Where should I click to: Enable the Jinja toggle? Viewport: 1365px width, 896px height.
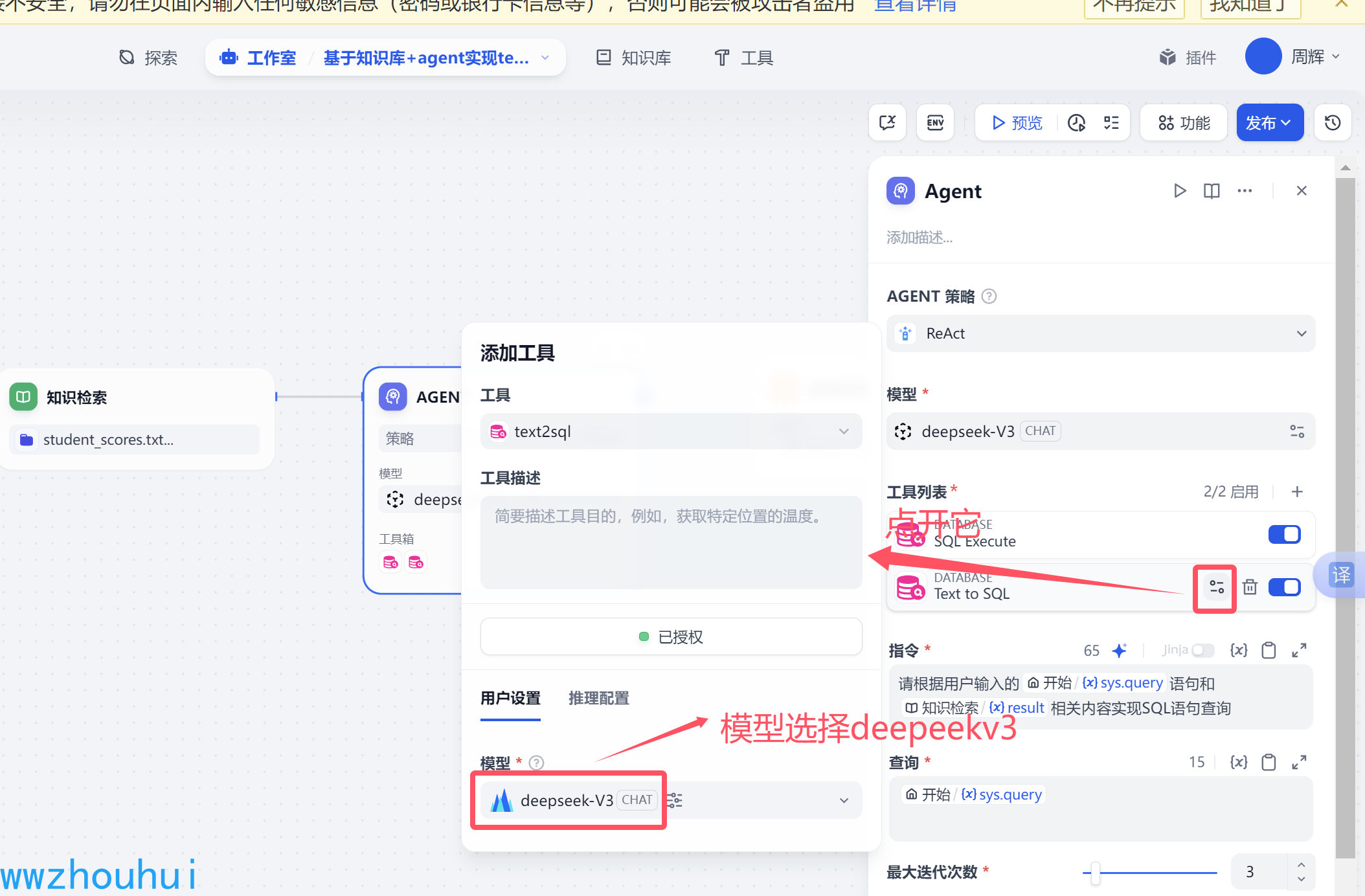pos(1202,650)
